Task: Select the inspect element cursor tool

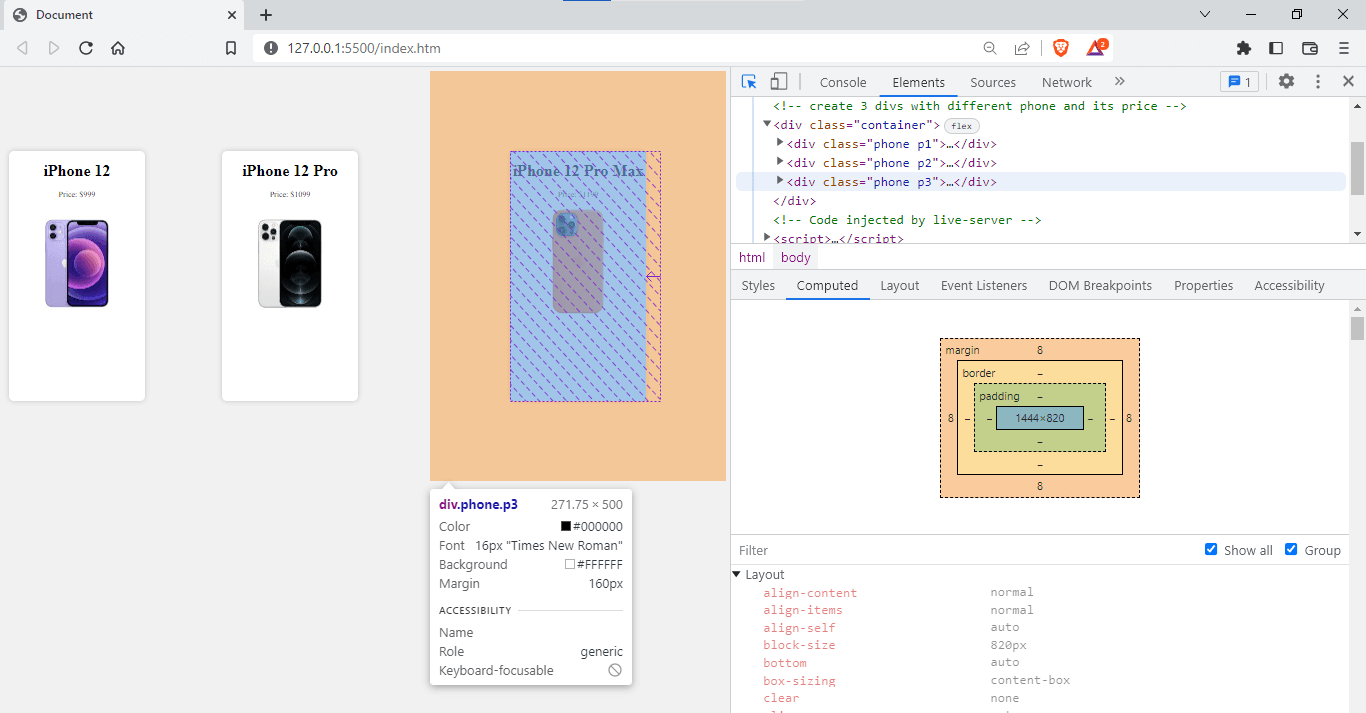Action: point(748,81)
